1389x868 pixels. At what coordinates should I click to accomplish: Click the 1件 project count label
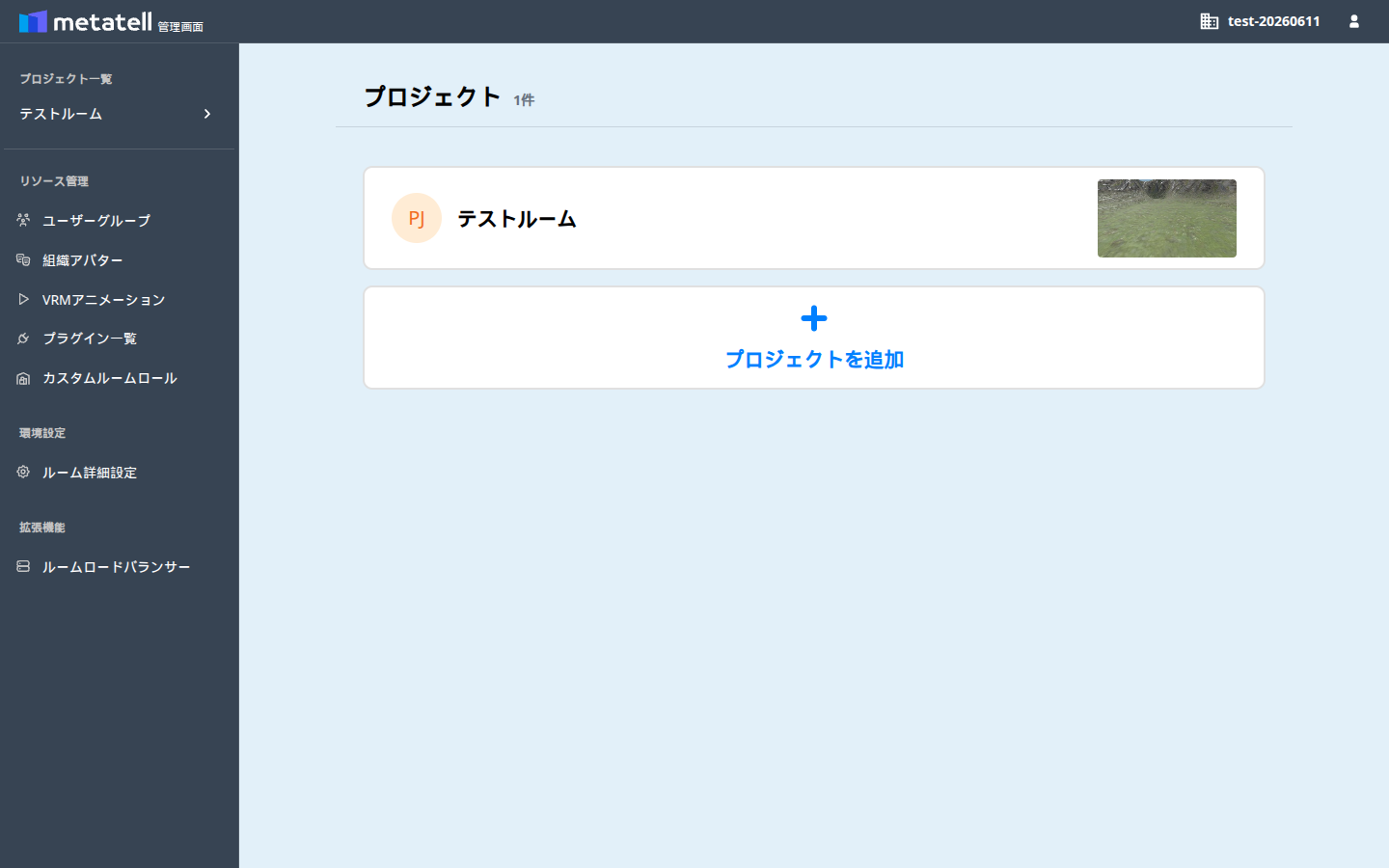click(x=524, y=100)
